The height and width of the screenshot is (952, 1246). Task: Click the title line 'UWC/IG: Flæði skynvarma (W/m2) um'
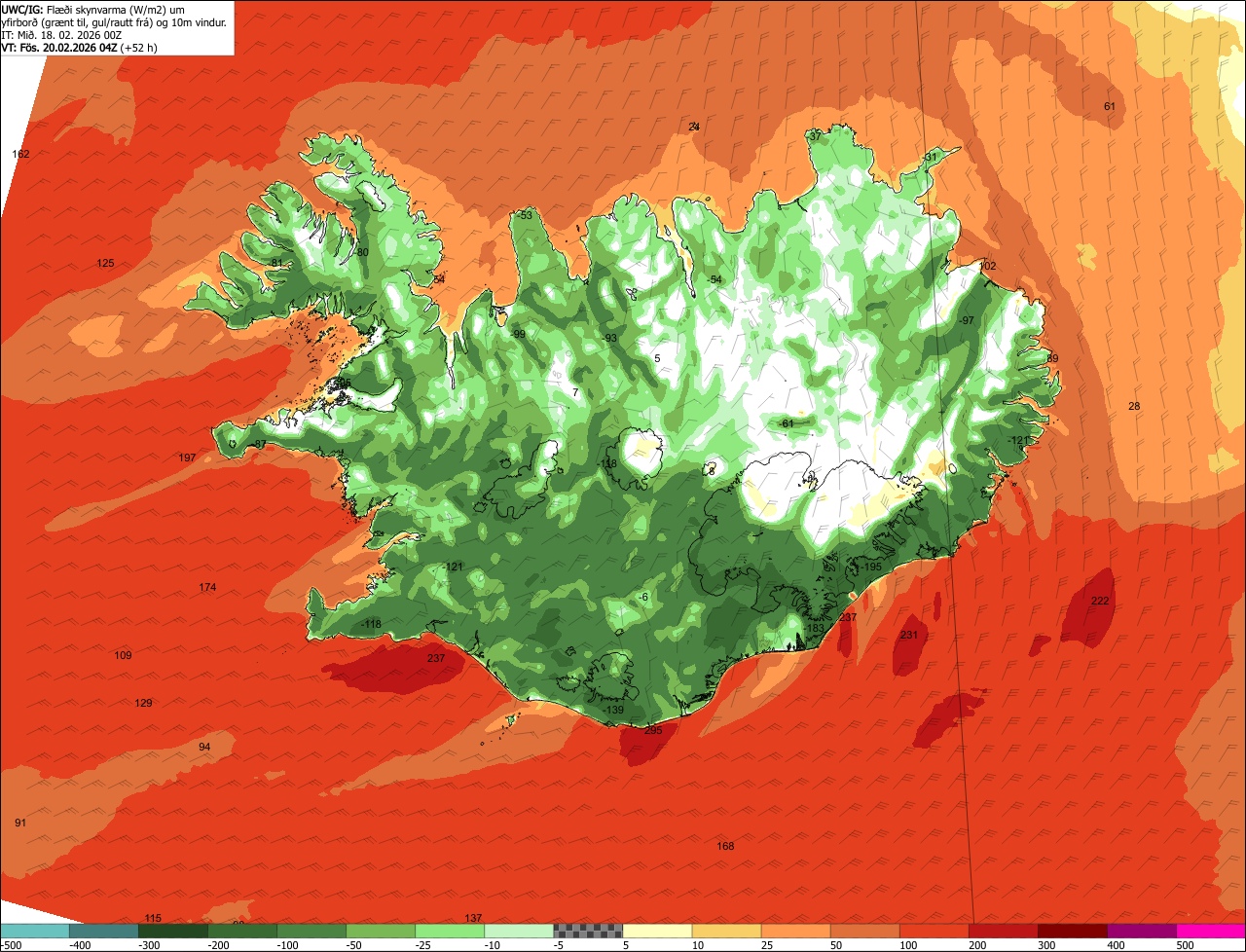[92, 10]
